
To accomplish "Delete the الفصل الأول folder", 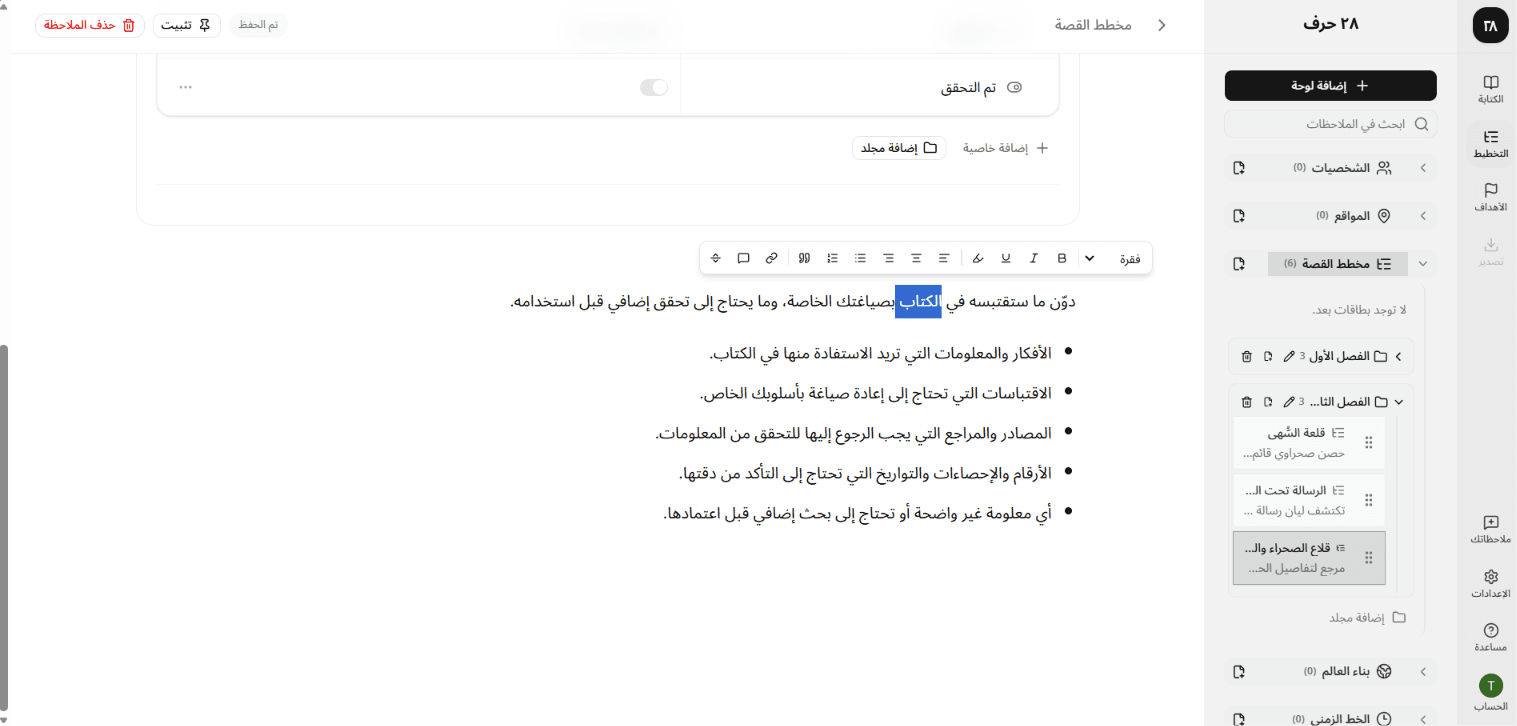I will click(x=1246, y=356).
